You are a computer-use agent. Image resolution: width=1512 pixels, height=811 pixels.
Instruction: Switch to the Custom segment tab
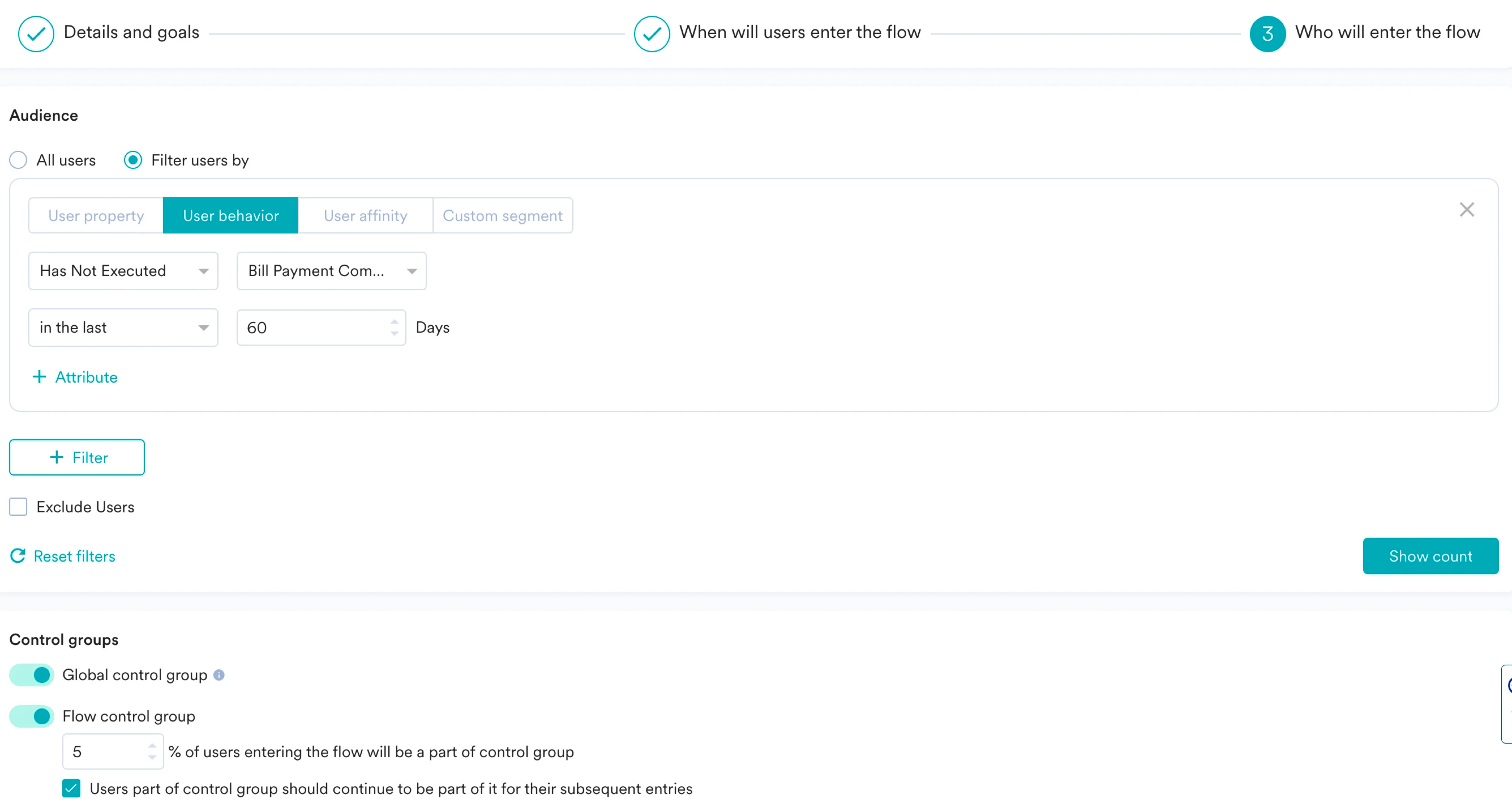[502, 215]
